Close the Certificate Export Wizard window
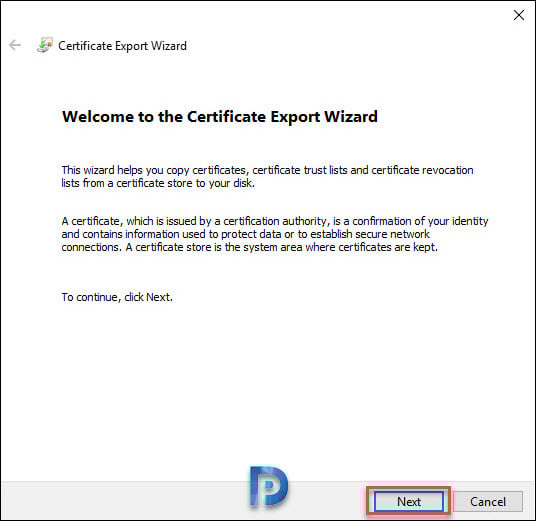 [x=519, y=15]
